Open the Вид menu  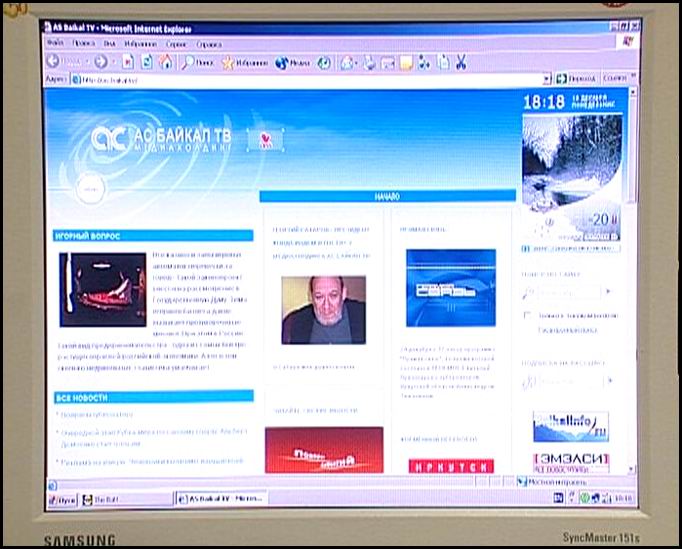pos(109,44)
